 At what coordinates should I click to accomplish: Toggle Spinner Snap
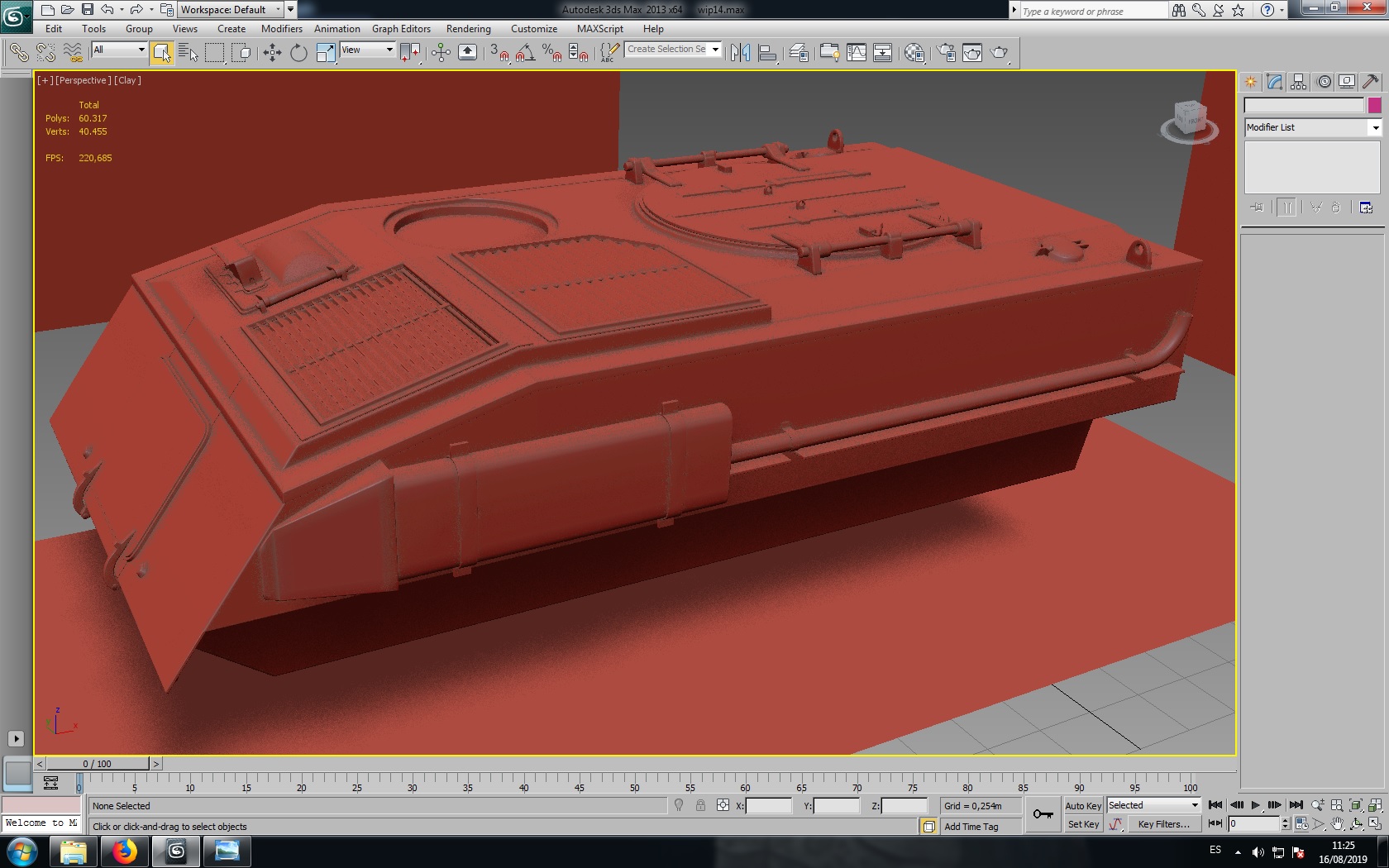[579, 53]
